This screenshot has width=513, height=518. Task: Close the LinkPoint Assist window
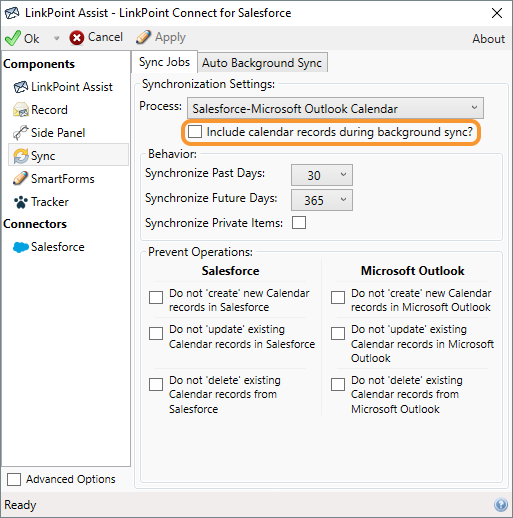497,13
